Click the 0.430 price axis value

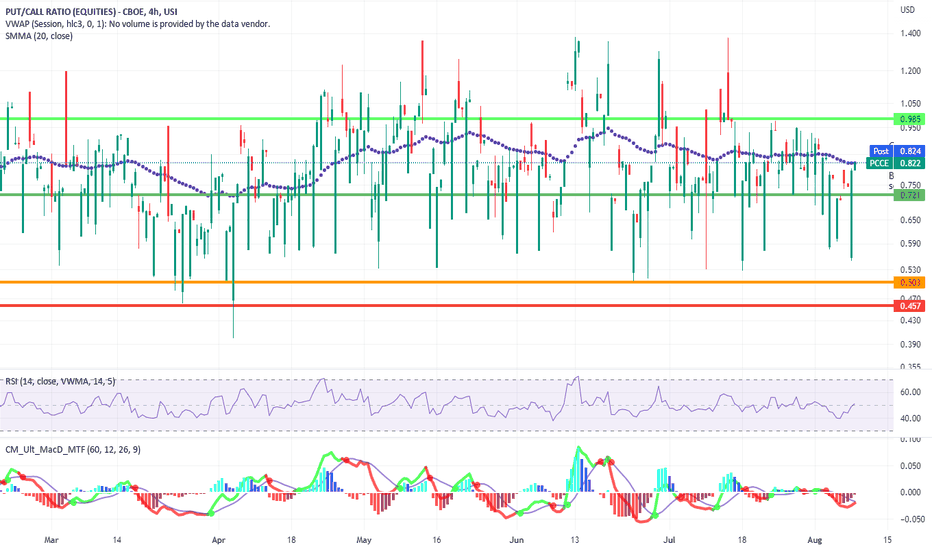coord(911,320)
